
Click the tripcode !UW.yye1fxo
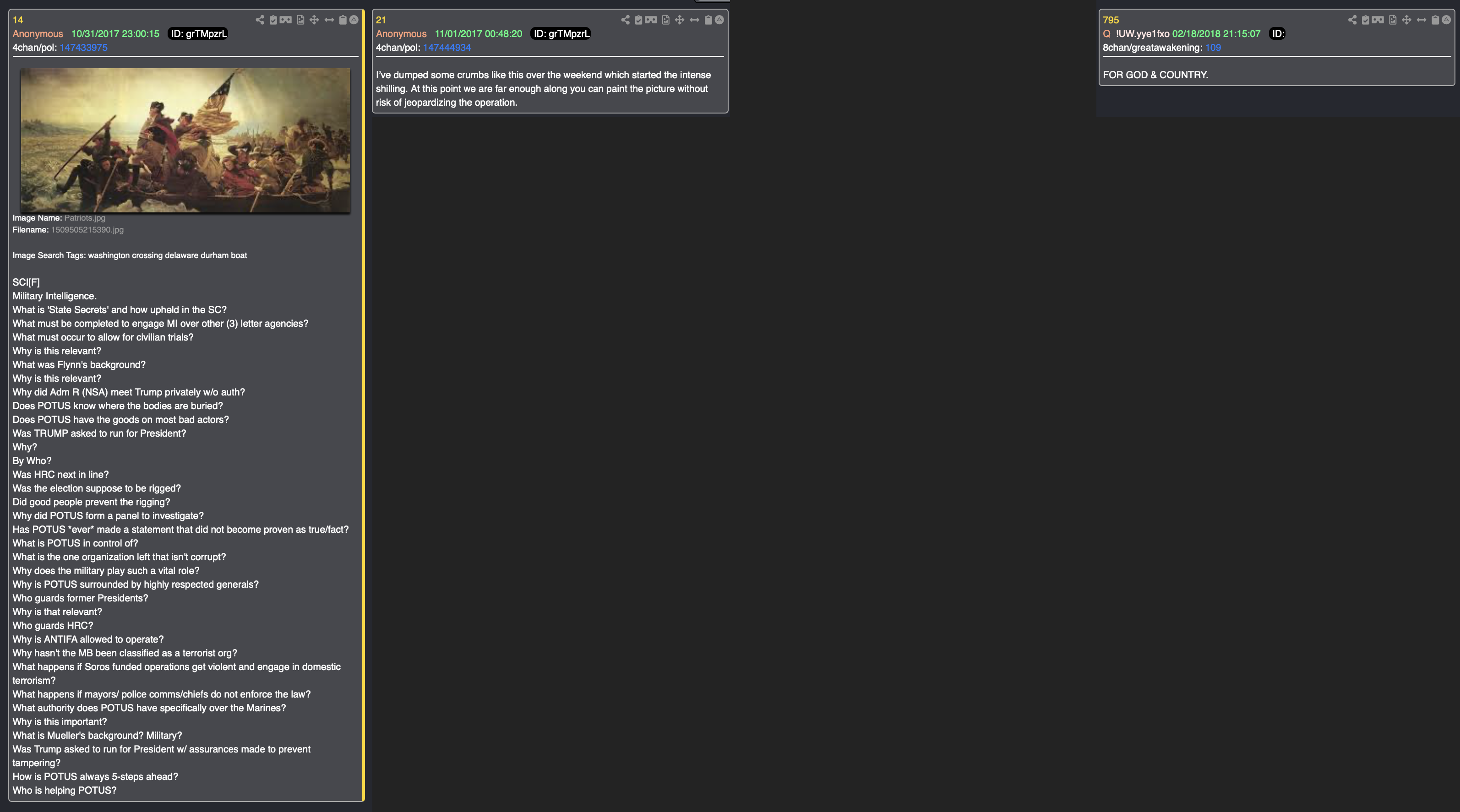click(x=1143, y=34)
